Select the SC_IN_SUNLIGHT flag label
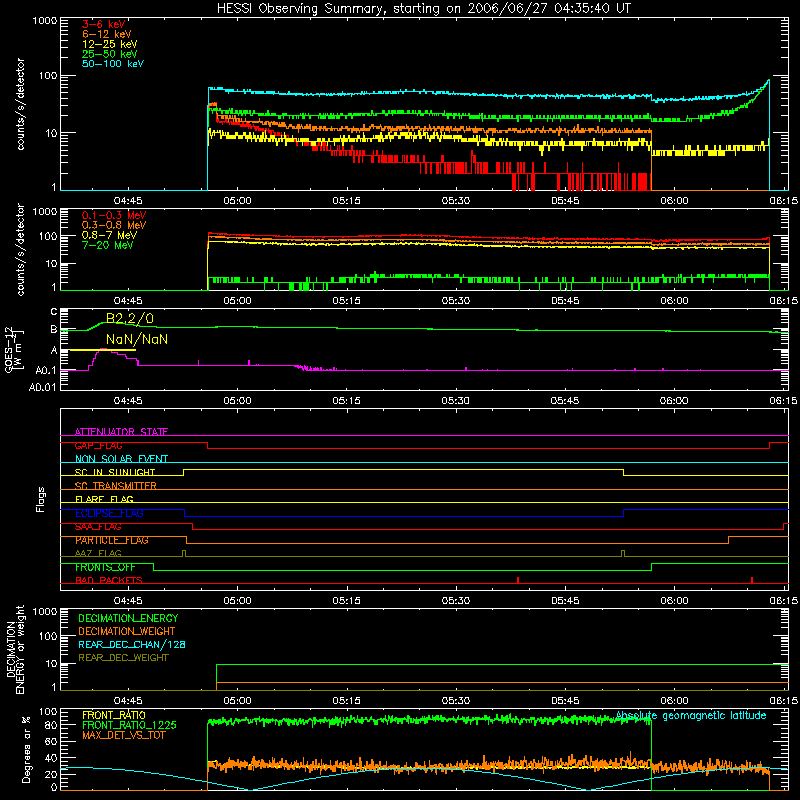 [115, 472]
